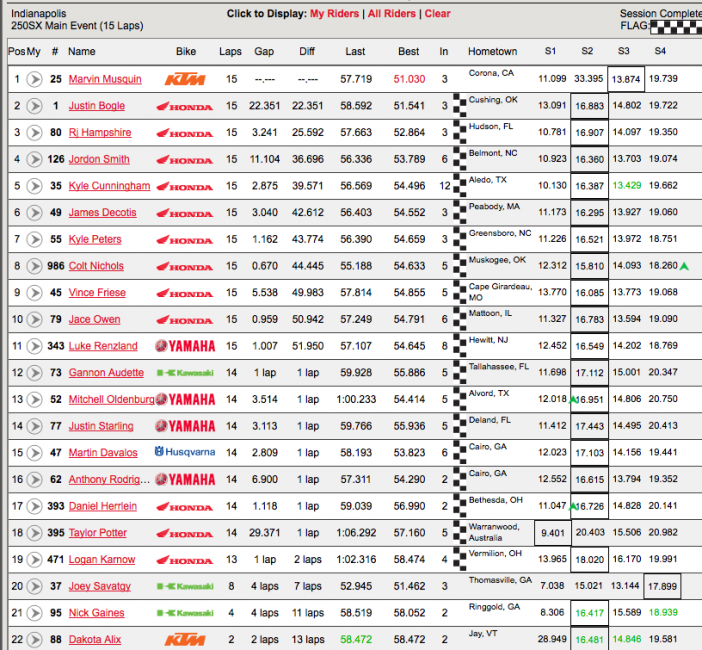Click the Hometown column header
Screen dimensions: 702x650
click(492, 51)
